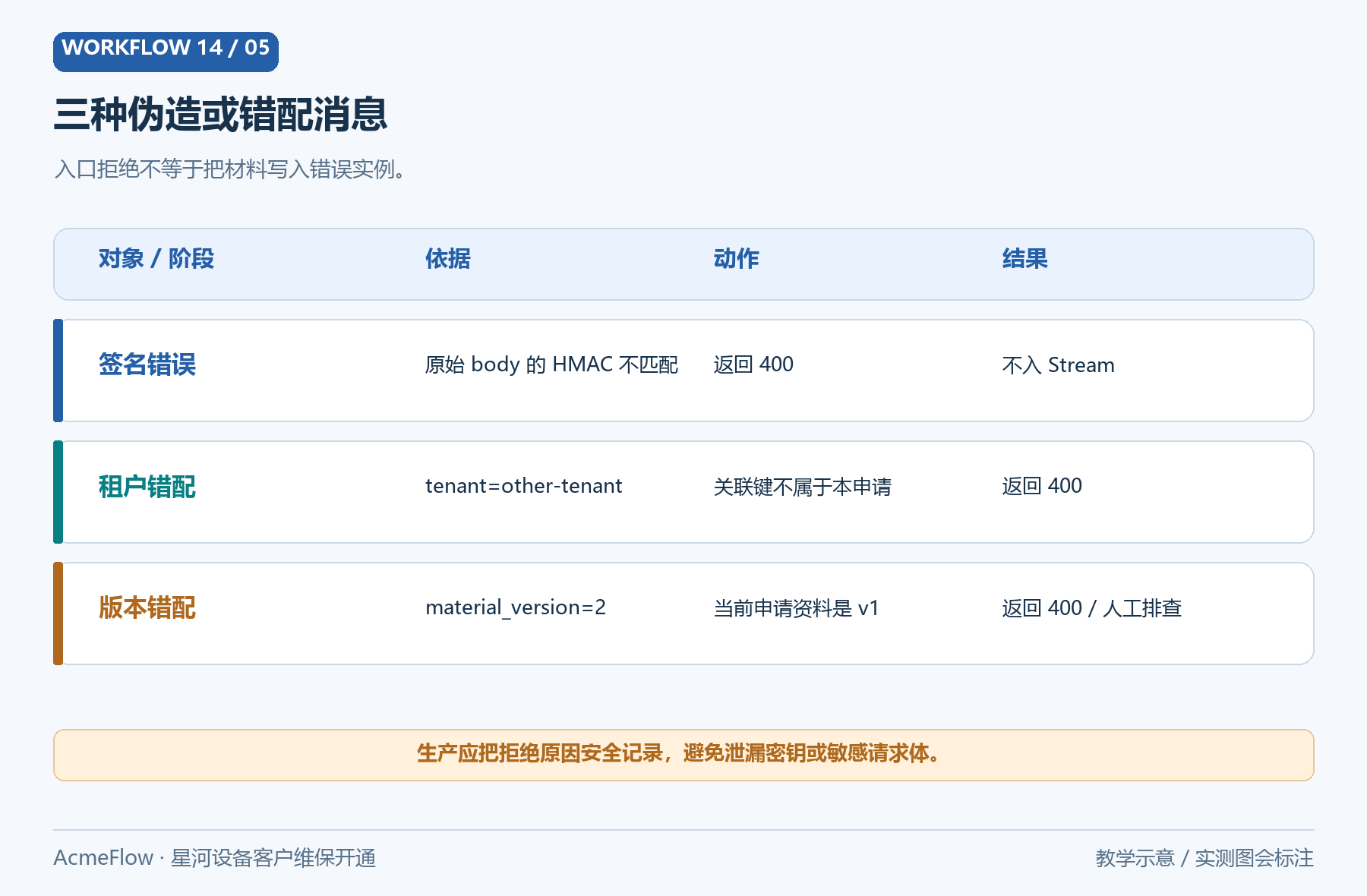The image size is (1367, 896).
Task: Click the 结果 column header
Action: [1025, 259]
